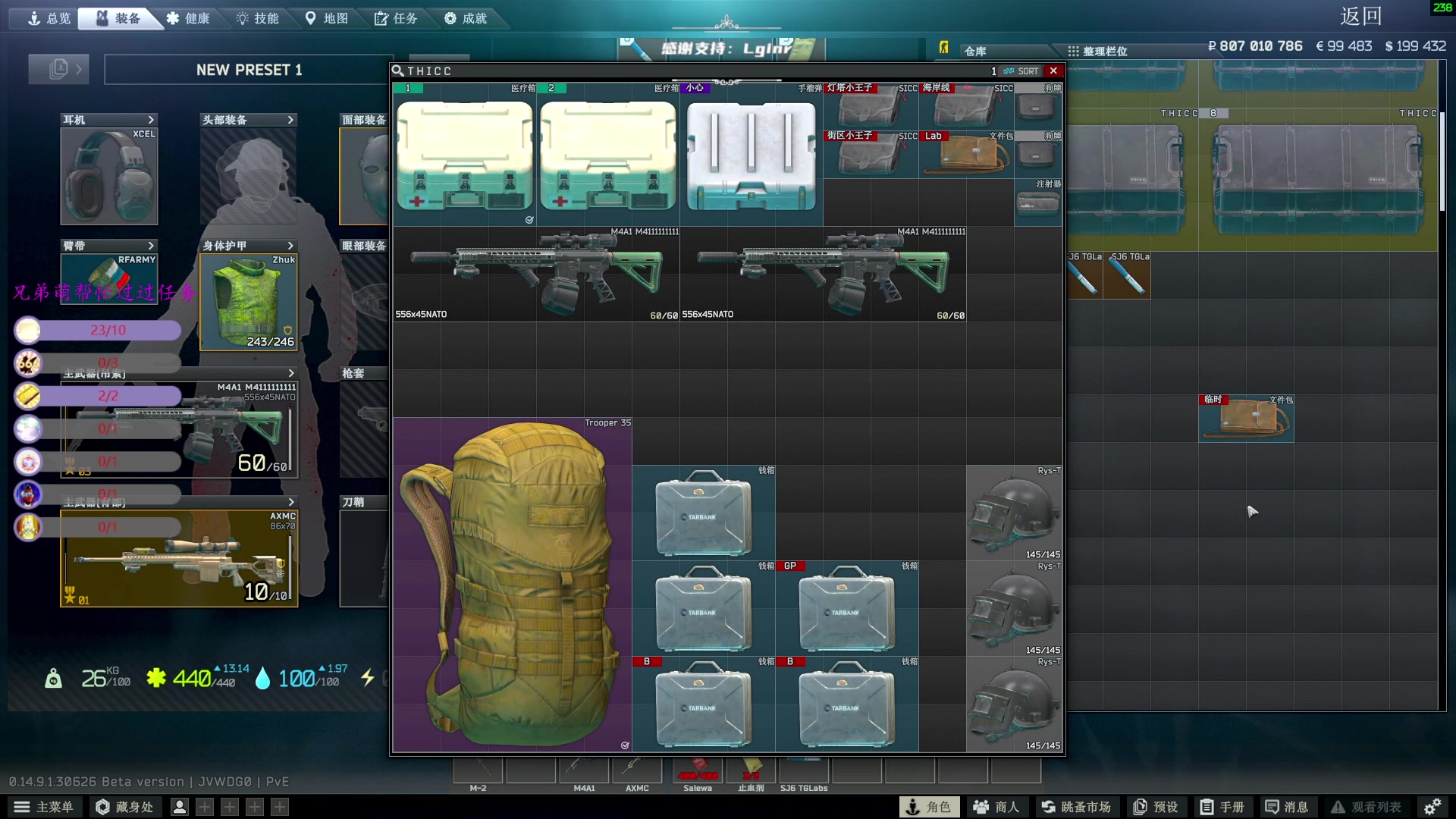Select the top Rys-T helmet
The height and width of the screenshot is (819, 1456).
click(x=1014, y=513)
